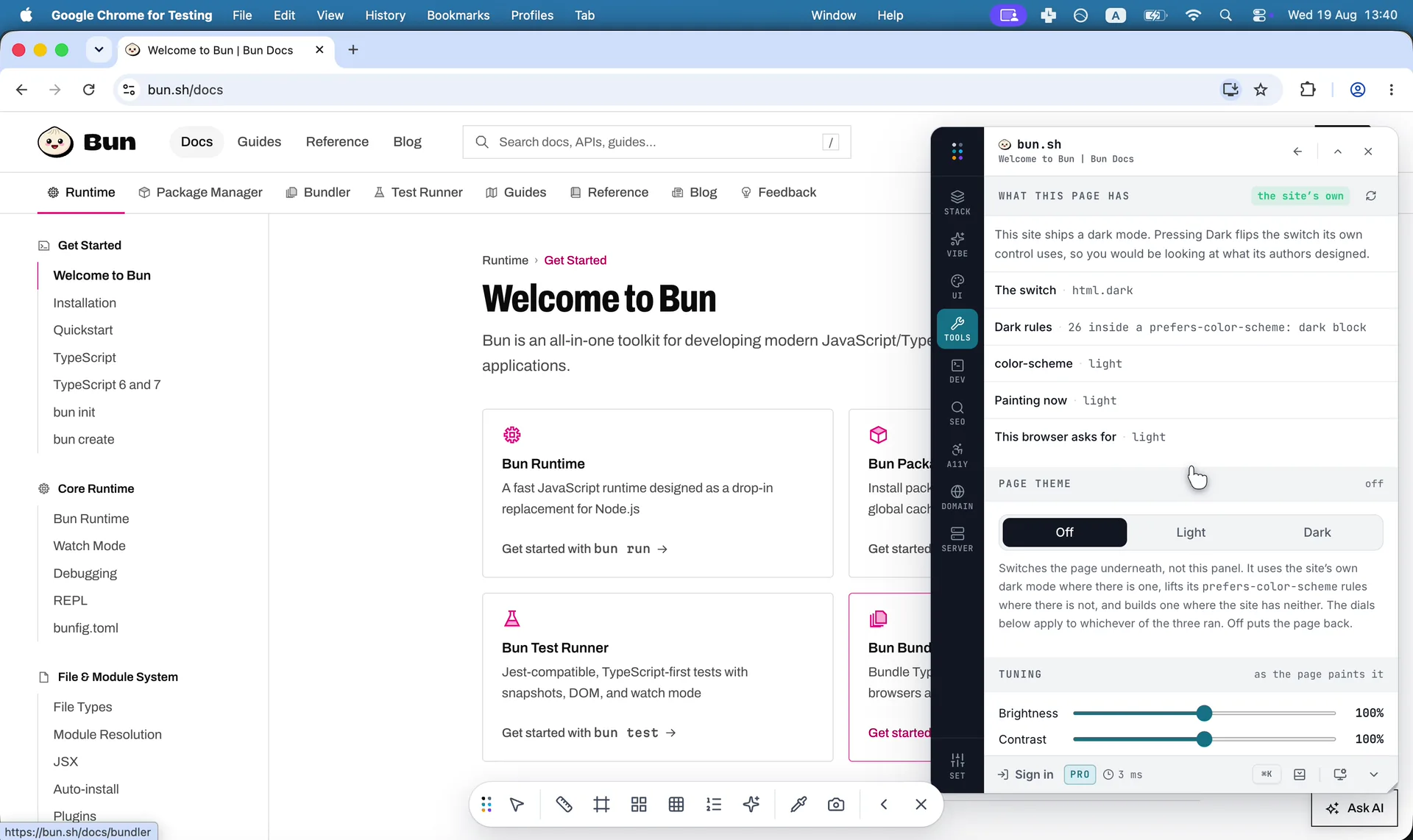The height and width of the screenshot is (840, 1413).
Task: Open Watch Mode in the sidebar
Action: coord(89,546)
